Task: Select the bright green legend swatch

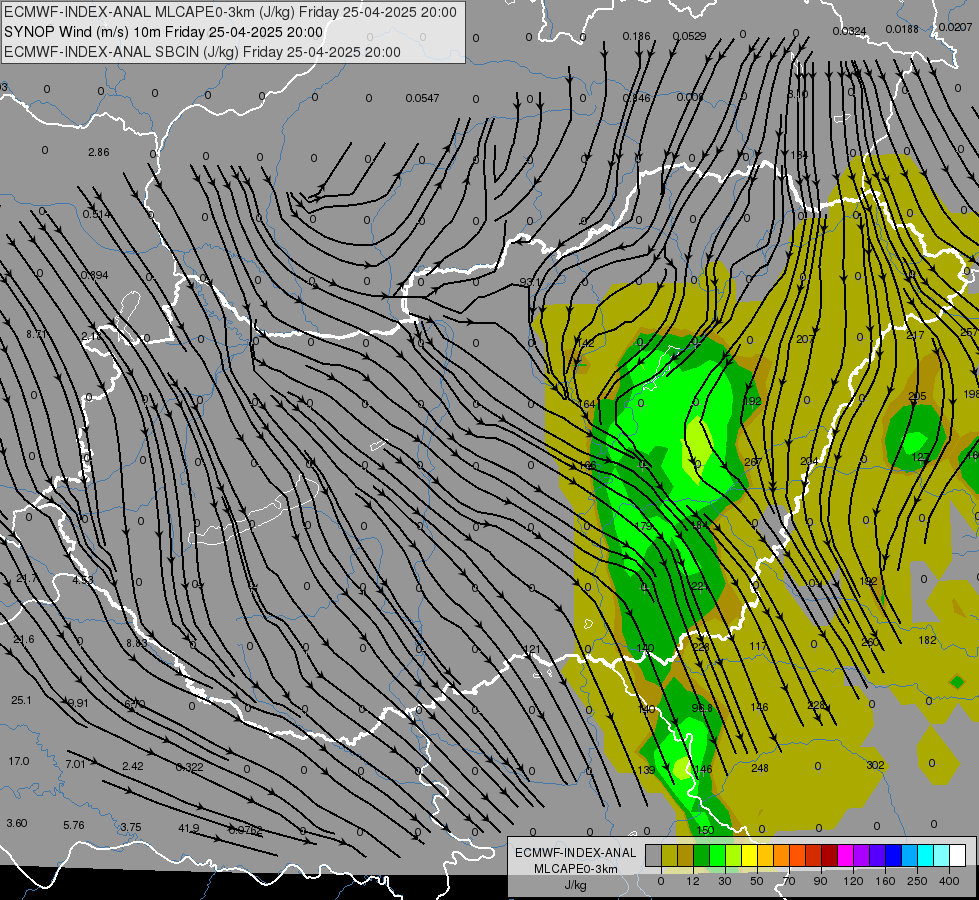Action: point(717,856)
